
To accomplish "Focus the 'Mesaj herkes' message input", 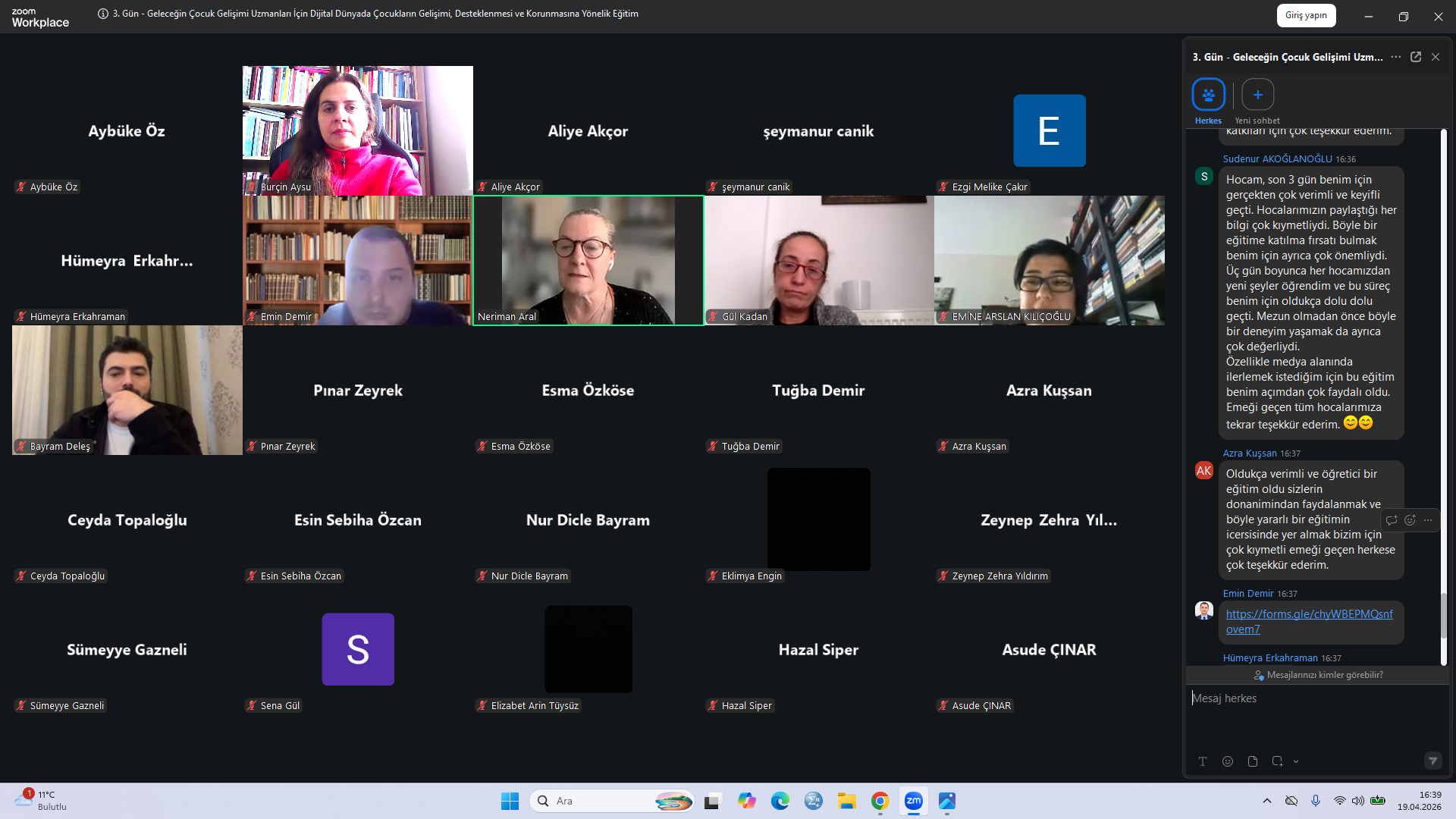I will pyautogui.click(x=1317, y=698).
